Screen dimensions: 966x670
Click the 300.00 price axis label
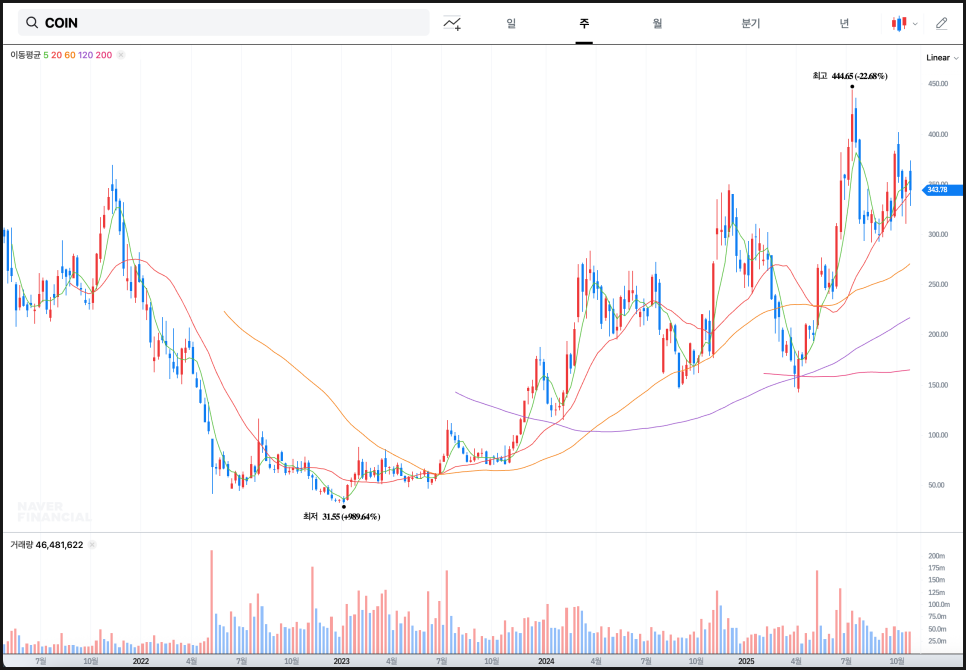tap(938, 235)
